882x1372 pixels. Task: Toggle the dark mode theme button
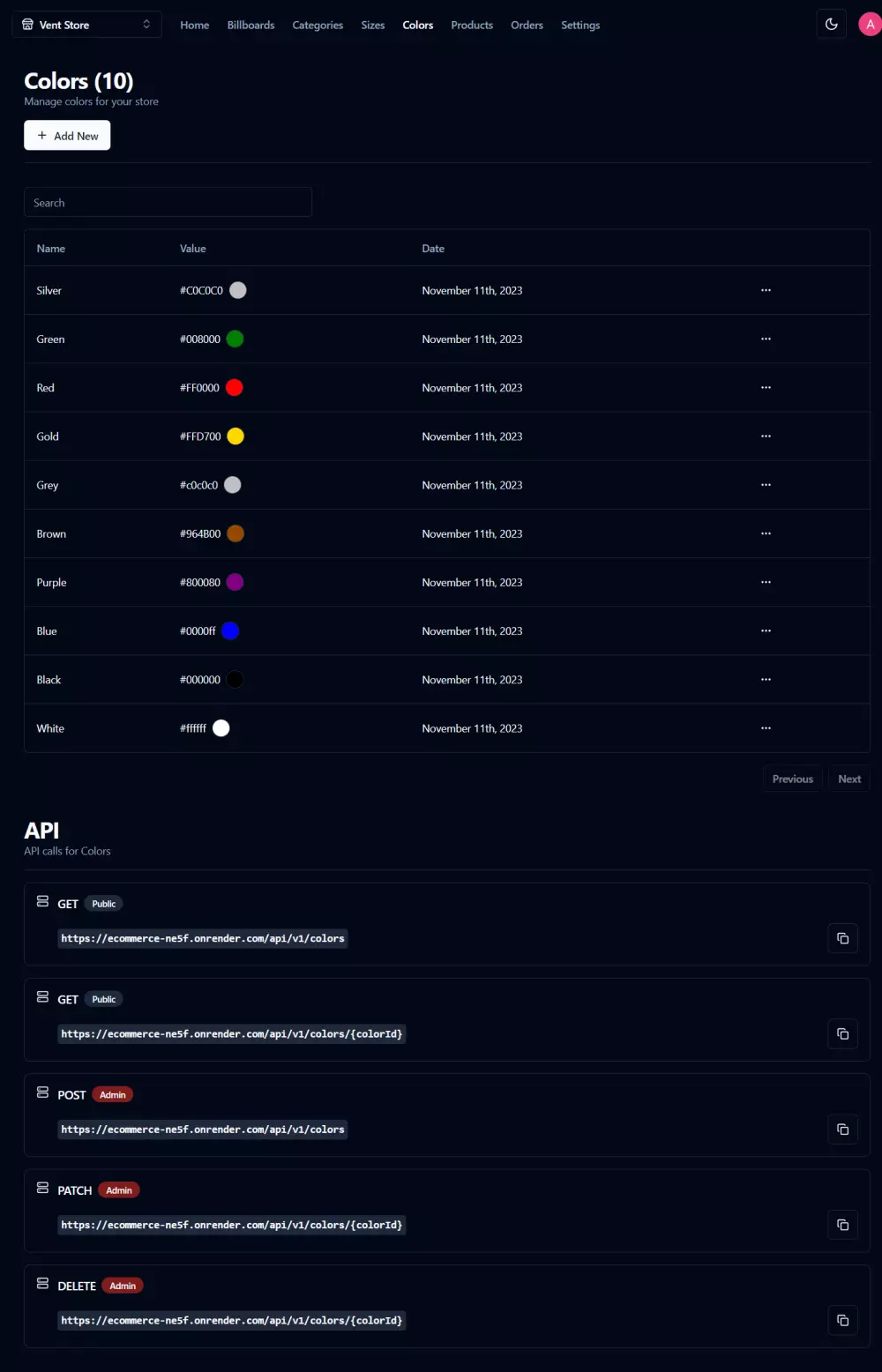click(831, 25)
